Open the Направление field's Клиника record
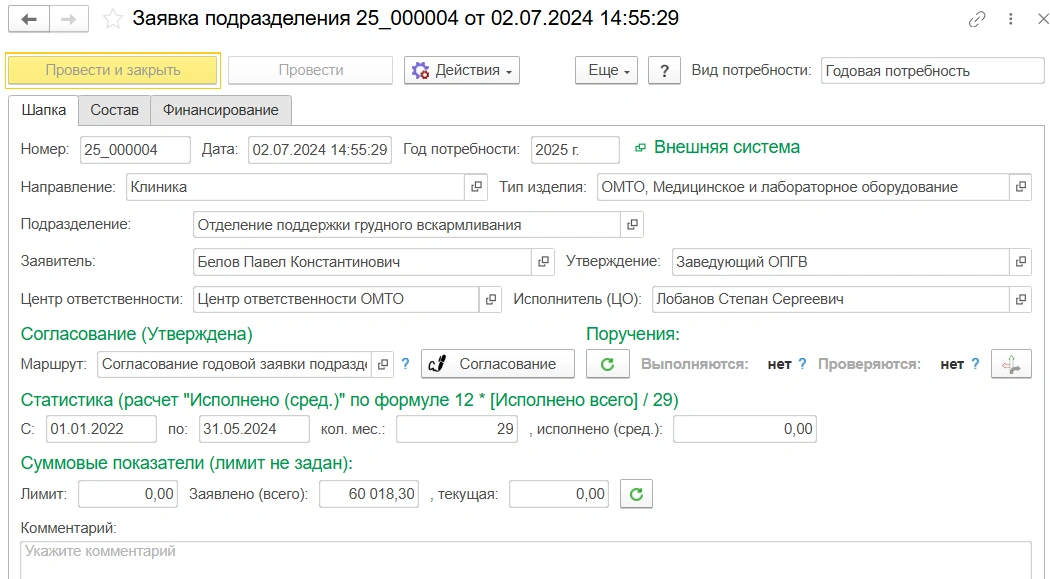 (476, 187)
